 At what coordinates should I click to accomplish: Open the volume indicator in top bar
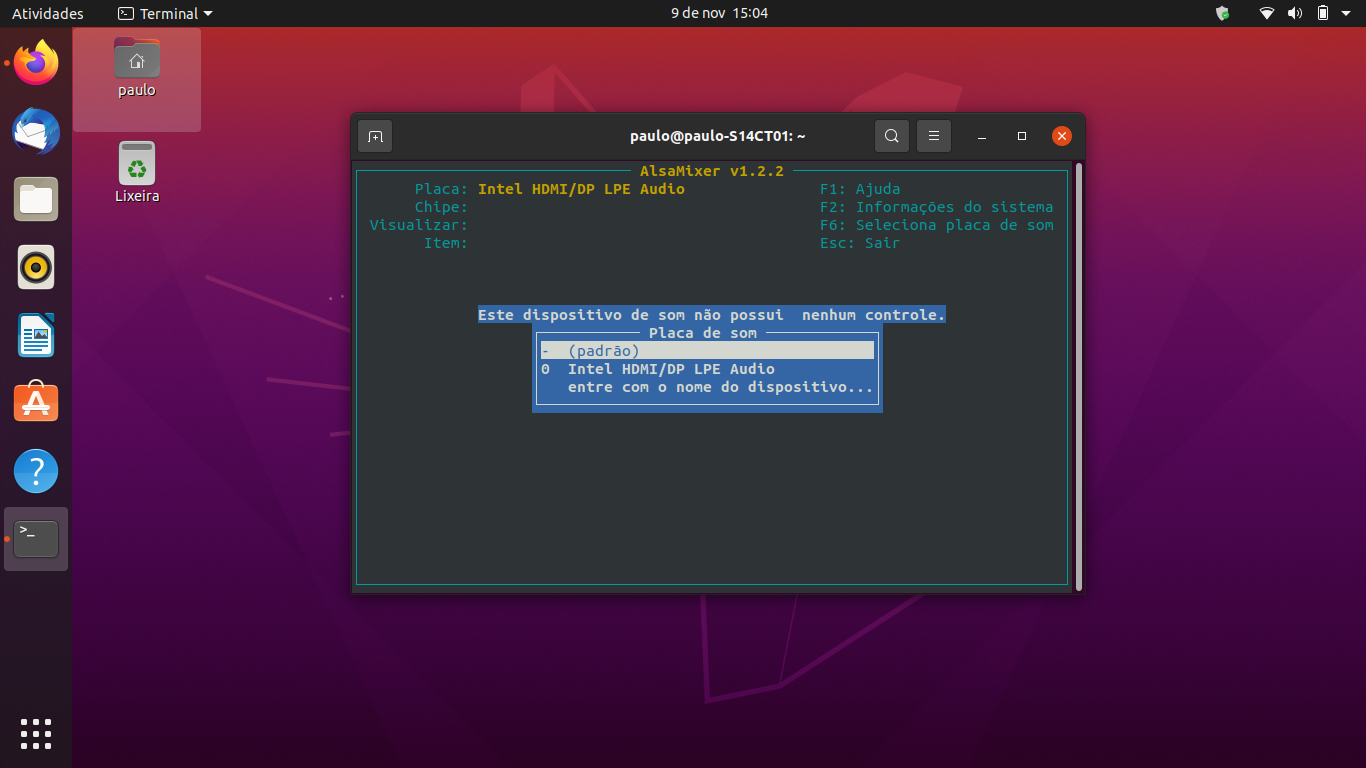[1295, 13]
